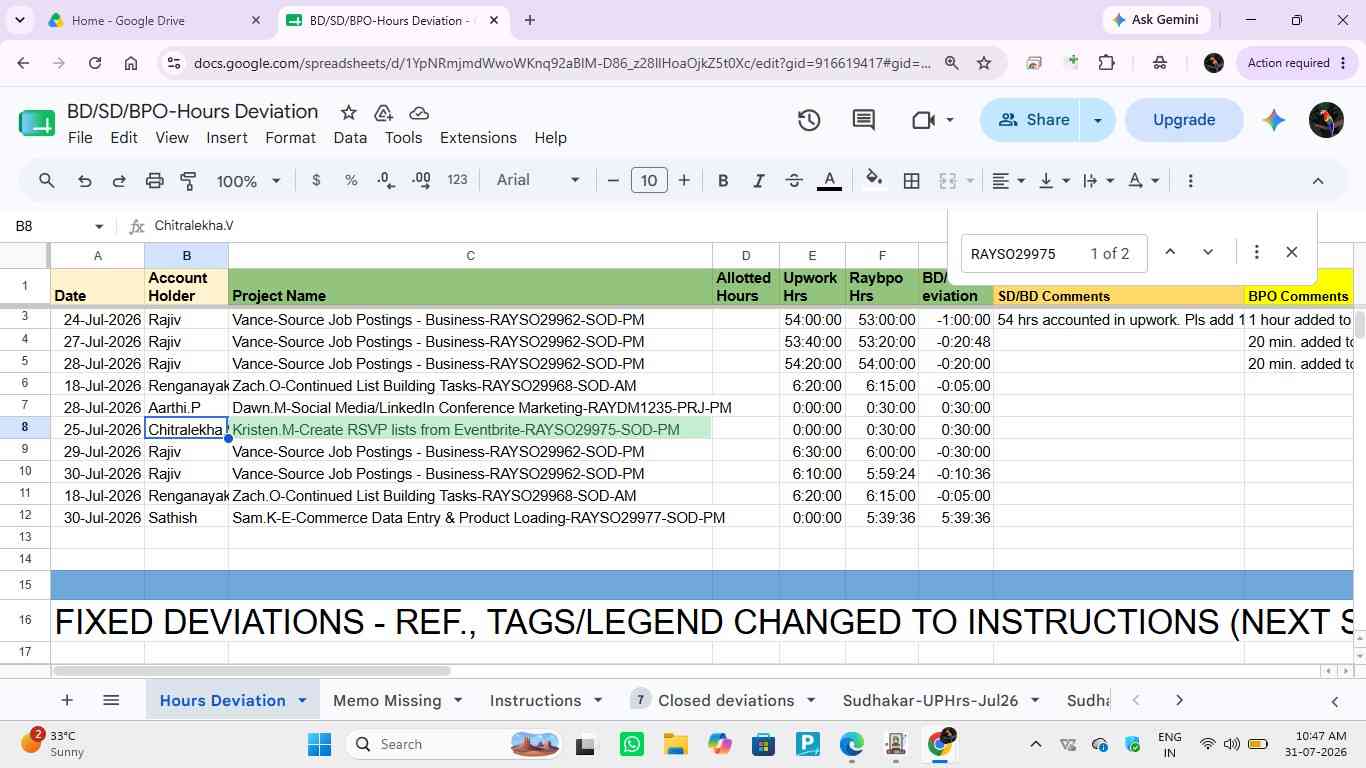Apply strikethrough formatting
This screenshot has width=1366, height=768.
coord(794,181)
